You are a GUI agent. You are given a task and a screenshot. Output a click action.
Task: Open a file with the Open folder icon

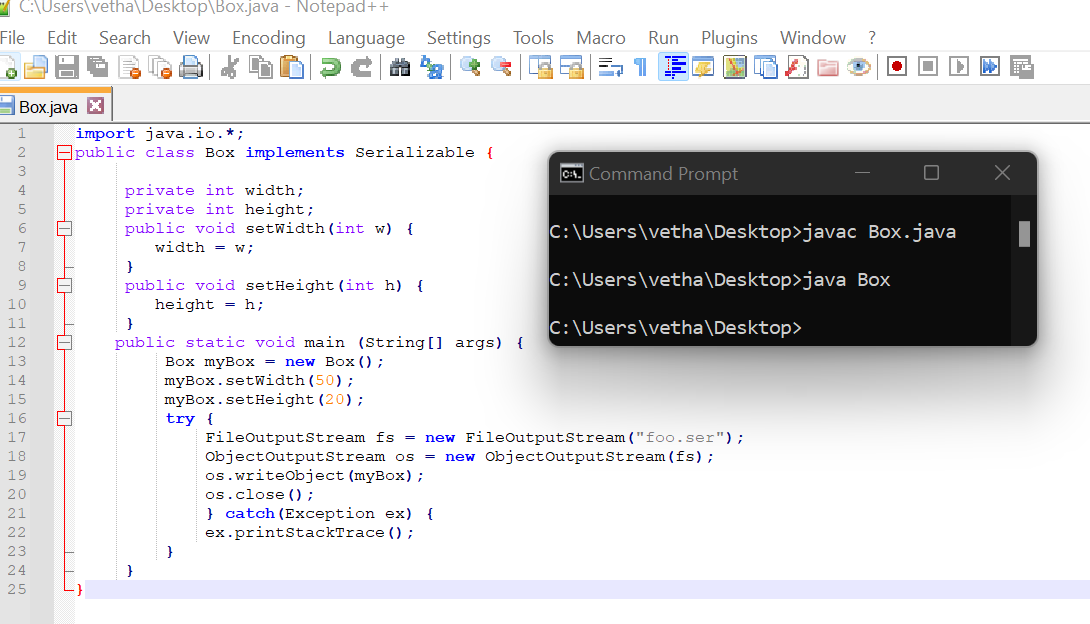point(35,67)
